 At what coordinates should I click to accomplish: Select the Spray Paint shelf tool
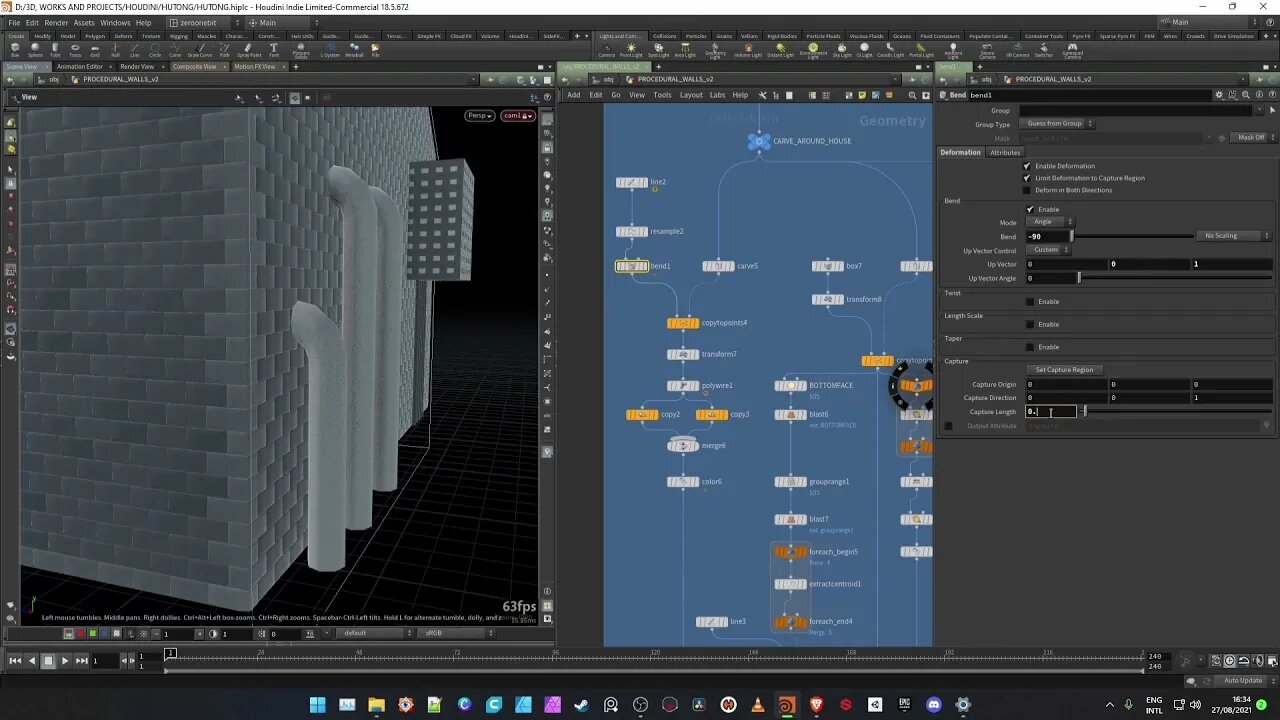click(249, 49)
